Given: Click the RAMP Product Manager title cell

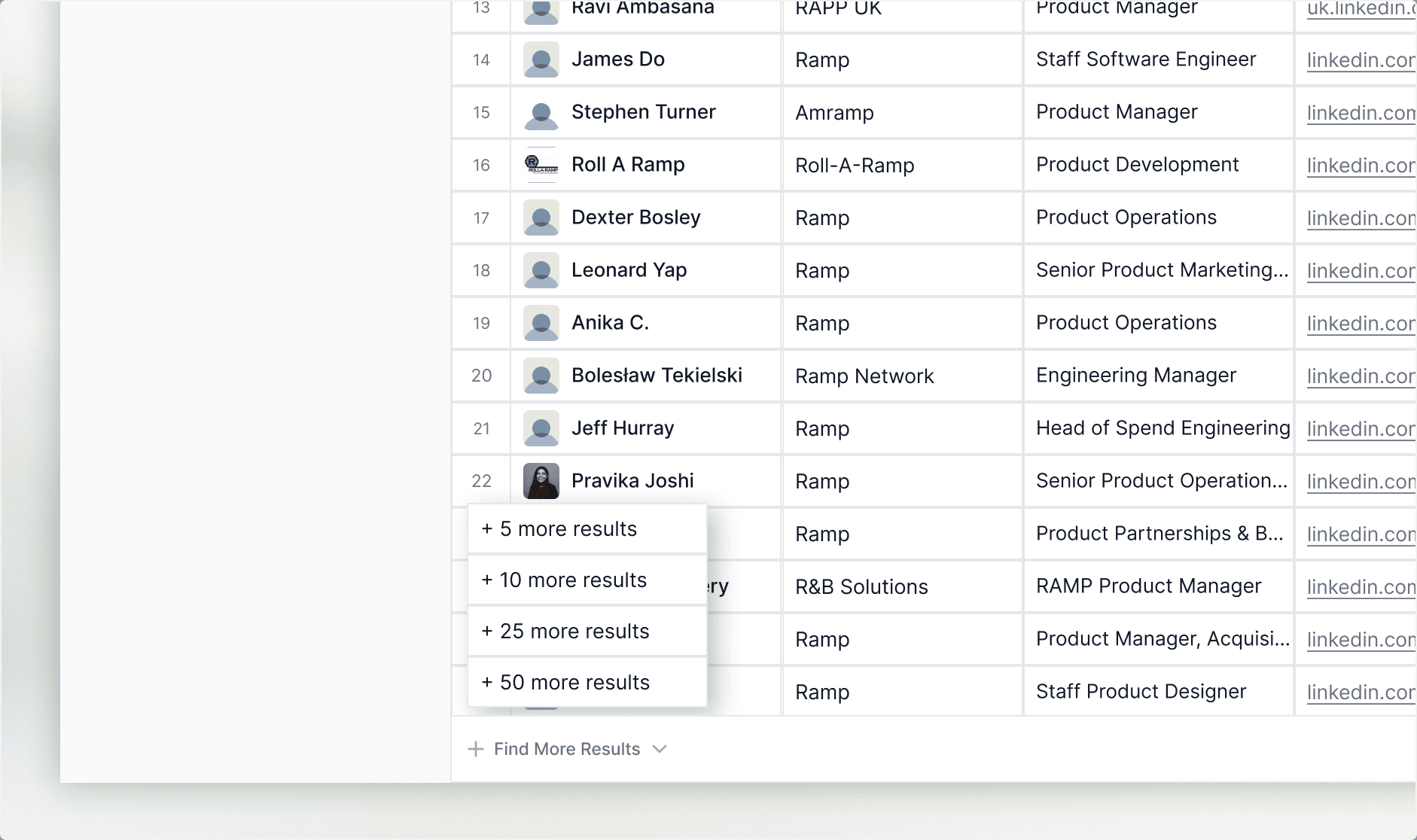Looking at the screenshot, I should [x=1159, y=586].
